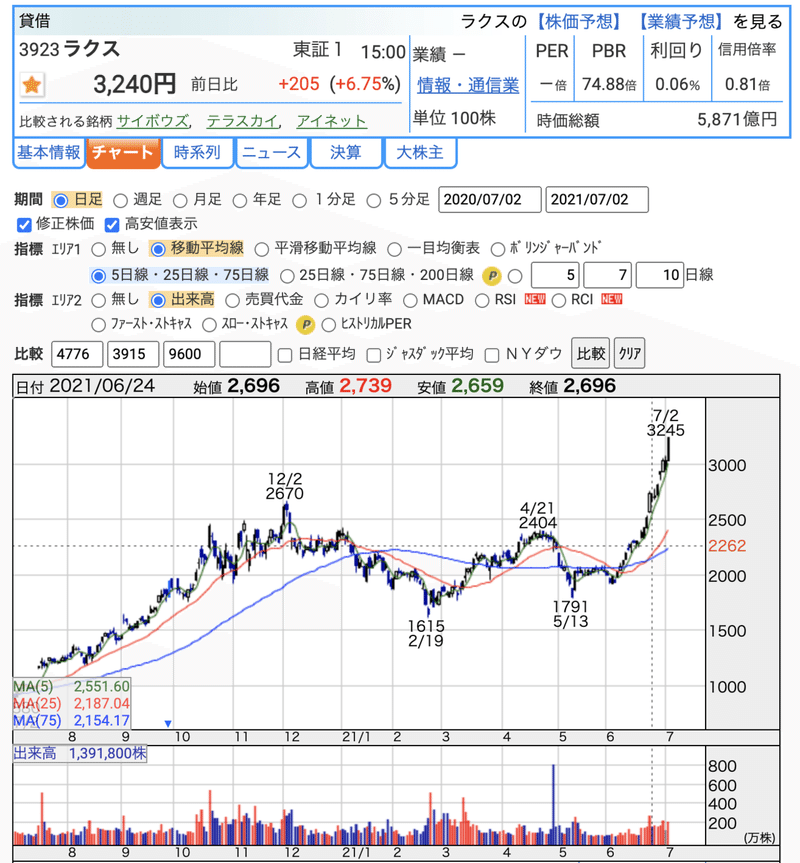
Task: Select the 日足 period radio button
Action: 61,200
